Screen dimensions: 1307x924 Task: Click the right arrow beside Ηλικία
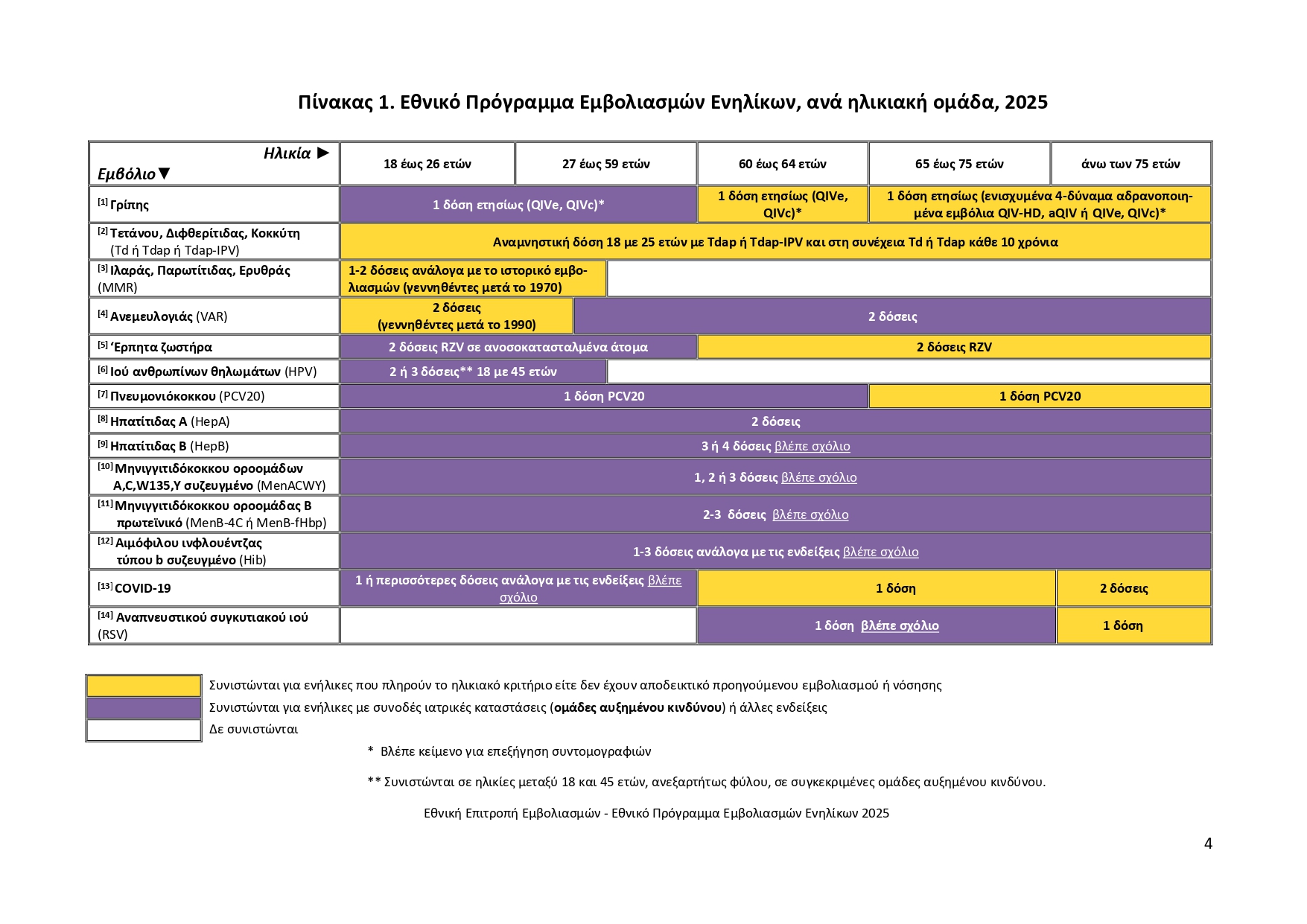click(x=322, y=153)
